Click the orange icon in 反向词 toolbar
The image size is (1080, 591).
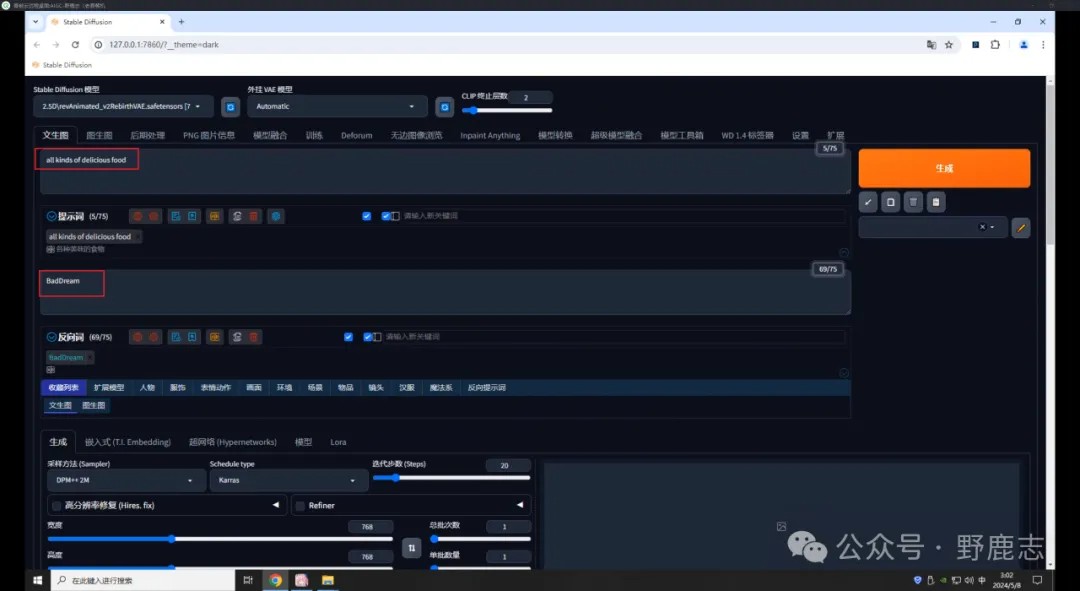[x=215, y=337]
